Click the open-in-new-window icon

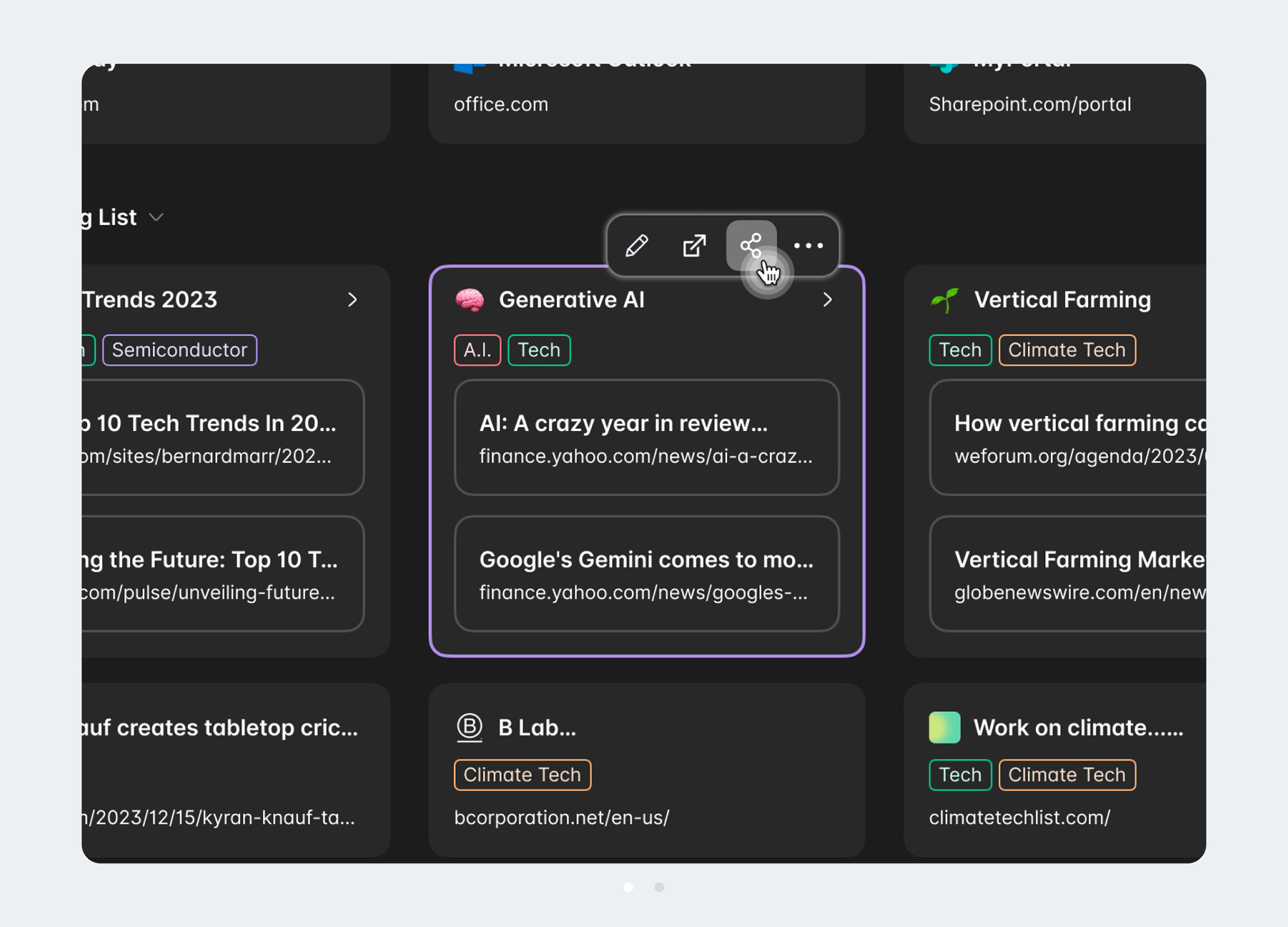pyautogui.click(x=694, y=245)
